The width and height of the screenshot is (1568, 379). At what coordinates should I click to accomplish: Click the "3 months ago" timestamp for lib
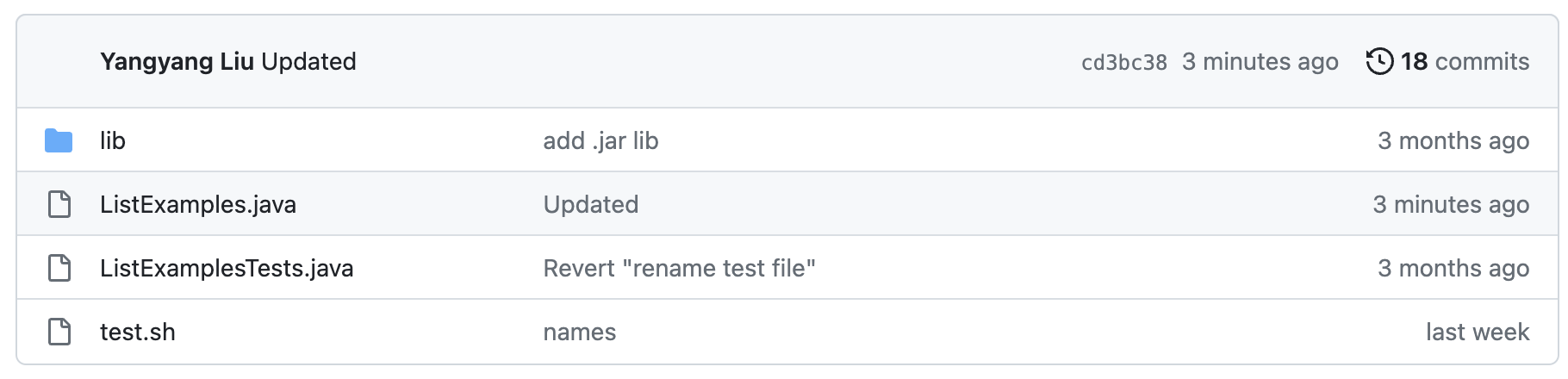[x=1453, y=140]
